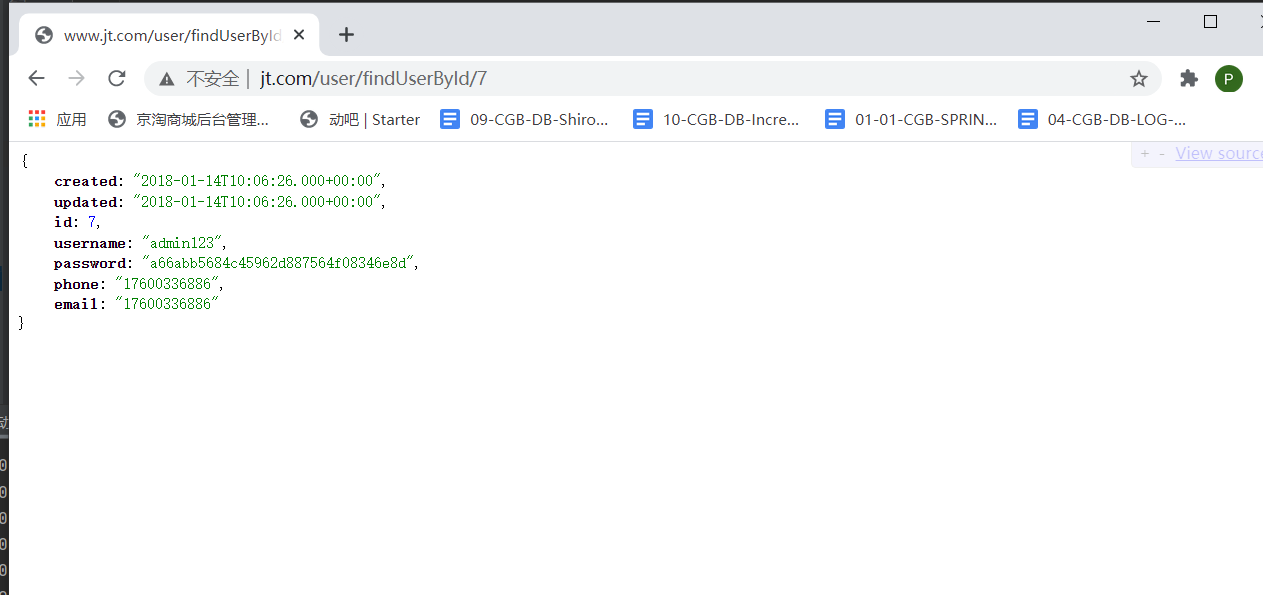Screen dimensions: 1263x595
Task: Open the 04-CGB-DB-LOG bookmark
Action: pos(1102,119)
